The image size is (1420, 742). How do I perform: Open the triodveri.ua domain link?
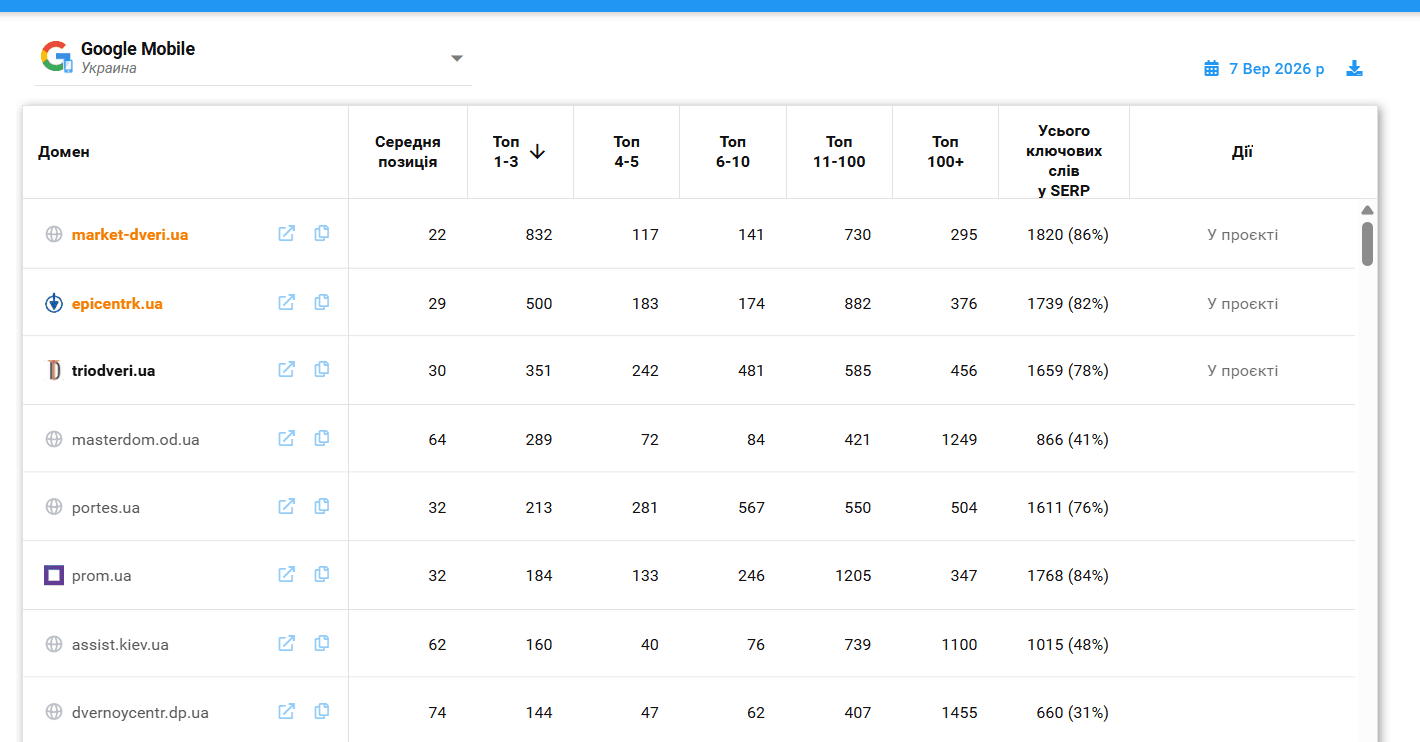click(113, 371)
